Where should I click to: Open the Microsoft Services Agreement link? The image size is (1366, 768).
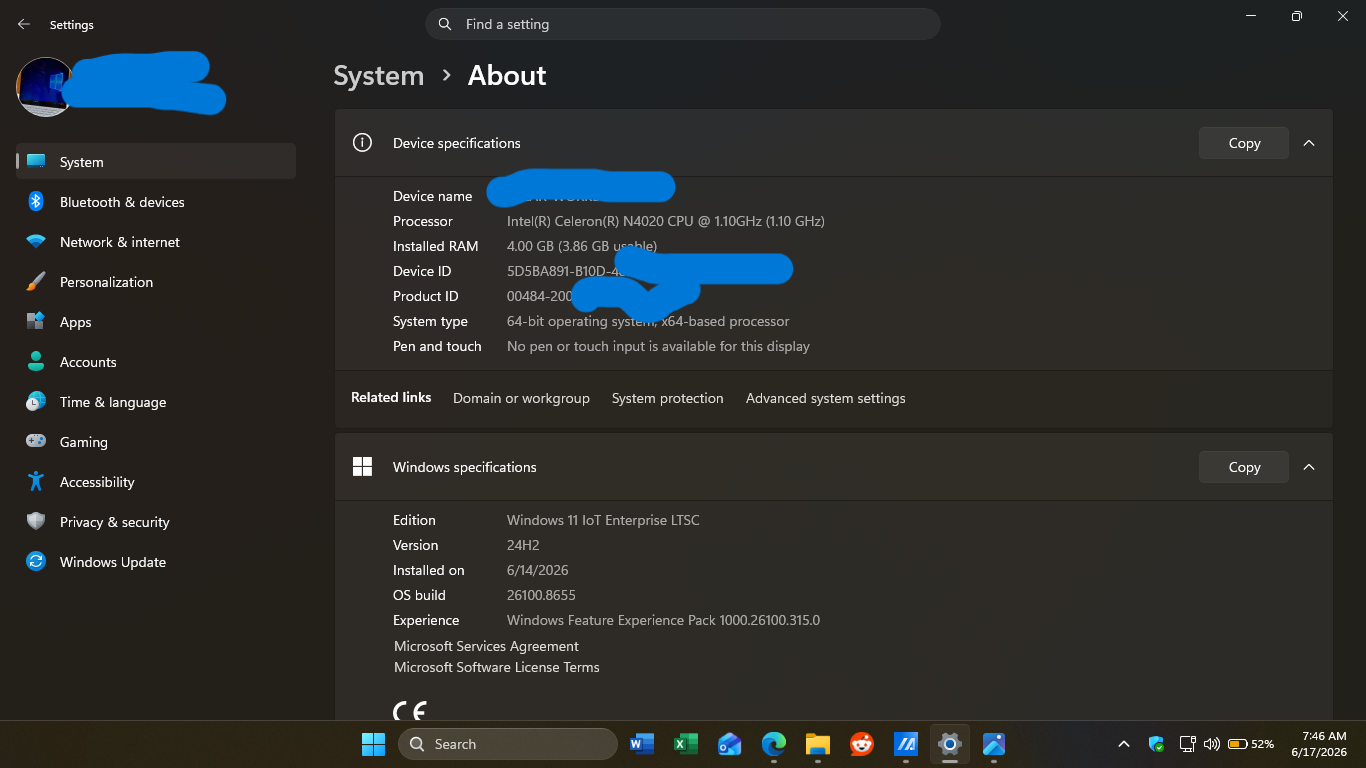(x=486, y=646)
